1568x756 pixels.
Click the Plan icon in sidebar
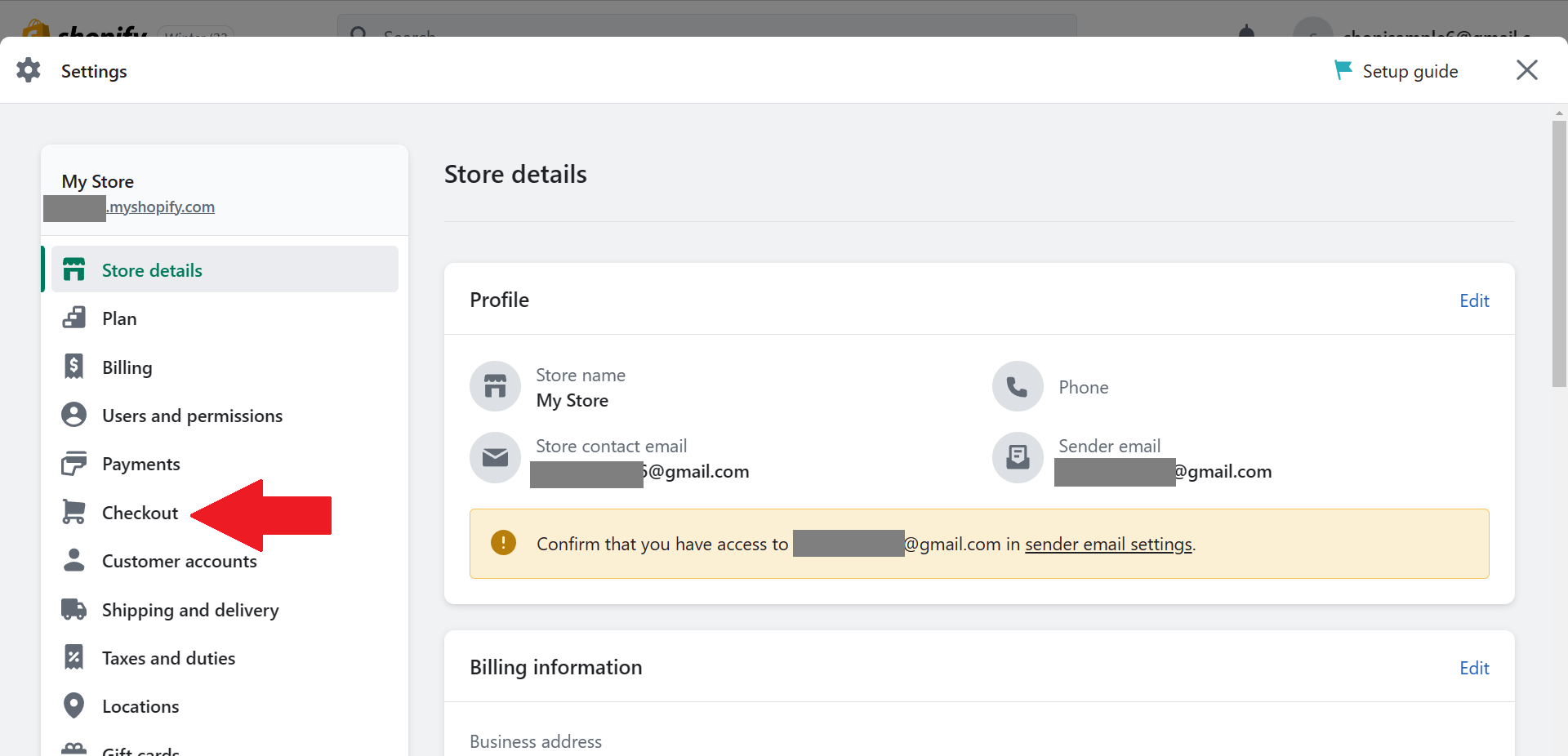pos(74,318)
